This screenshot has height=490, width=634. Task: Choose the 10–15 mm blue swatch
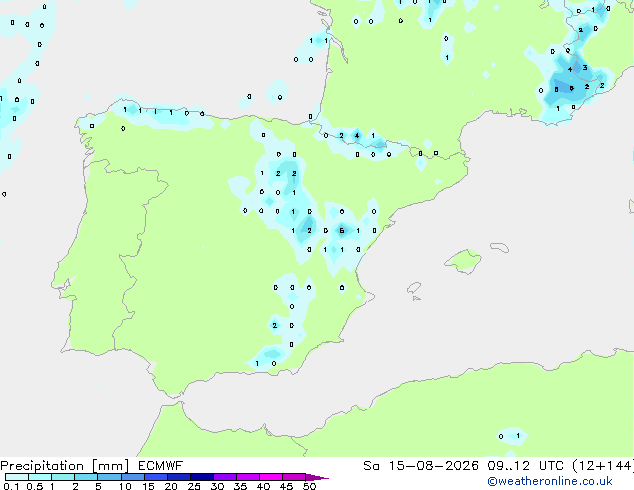[133, 477]
